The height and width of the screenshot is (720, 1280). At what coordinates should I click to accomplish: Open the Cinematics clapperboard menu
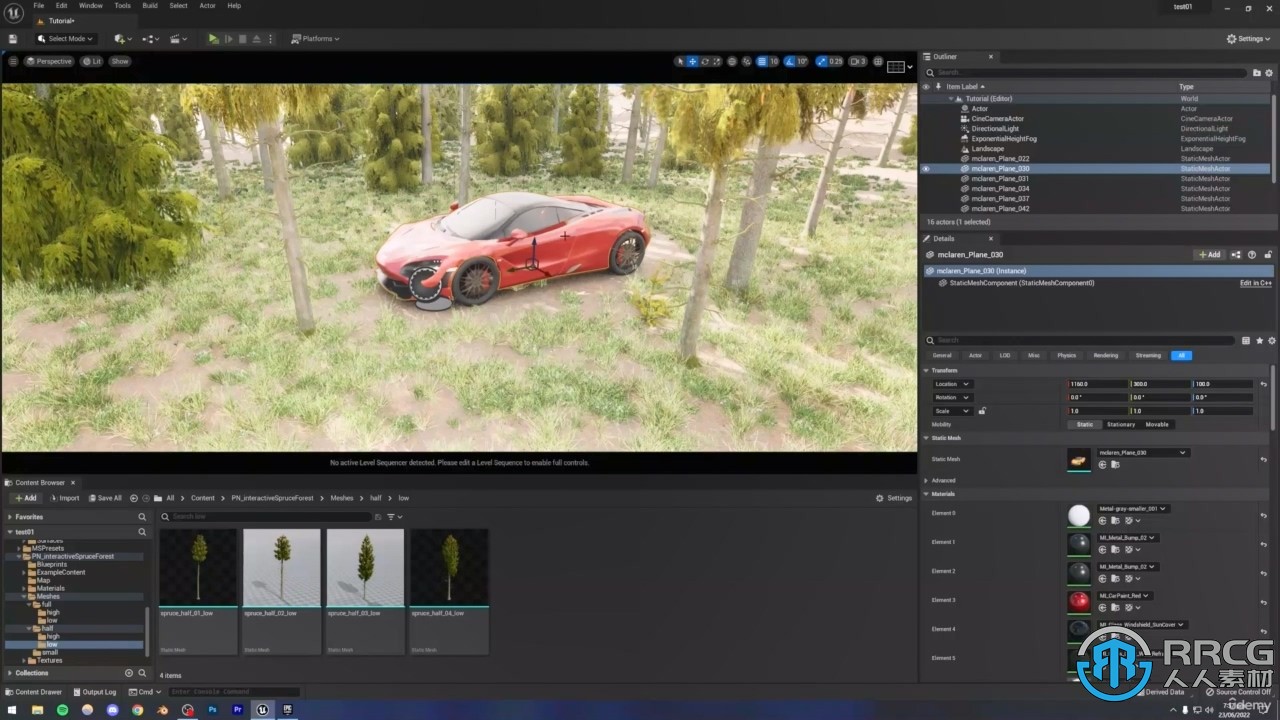177,39
